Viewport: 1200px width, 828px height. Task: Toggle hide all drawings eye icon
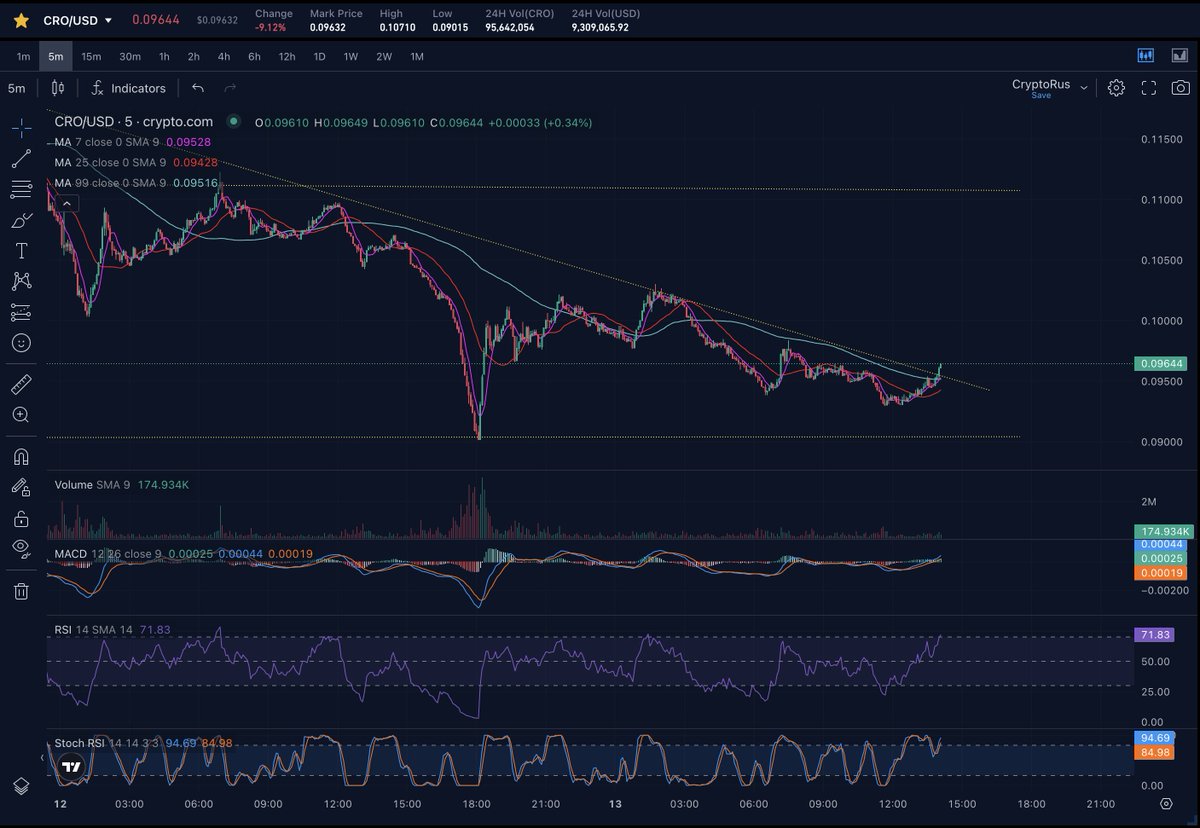click(21, 547)
